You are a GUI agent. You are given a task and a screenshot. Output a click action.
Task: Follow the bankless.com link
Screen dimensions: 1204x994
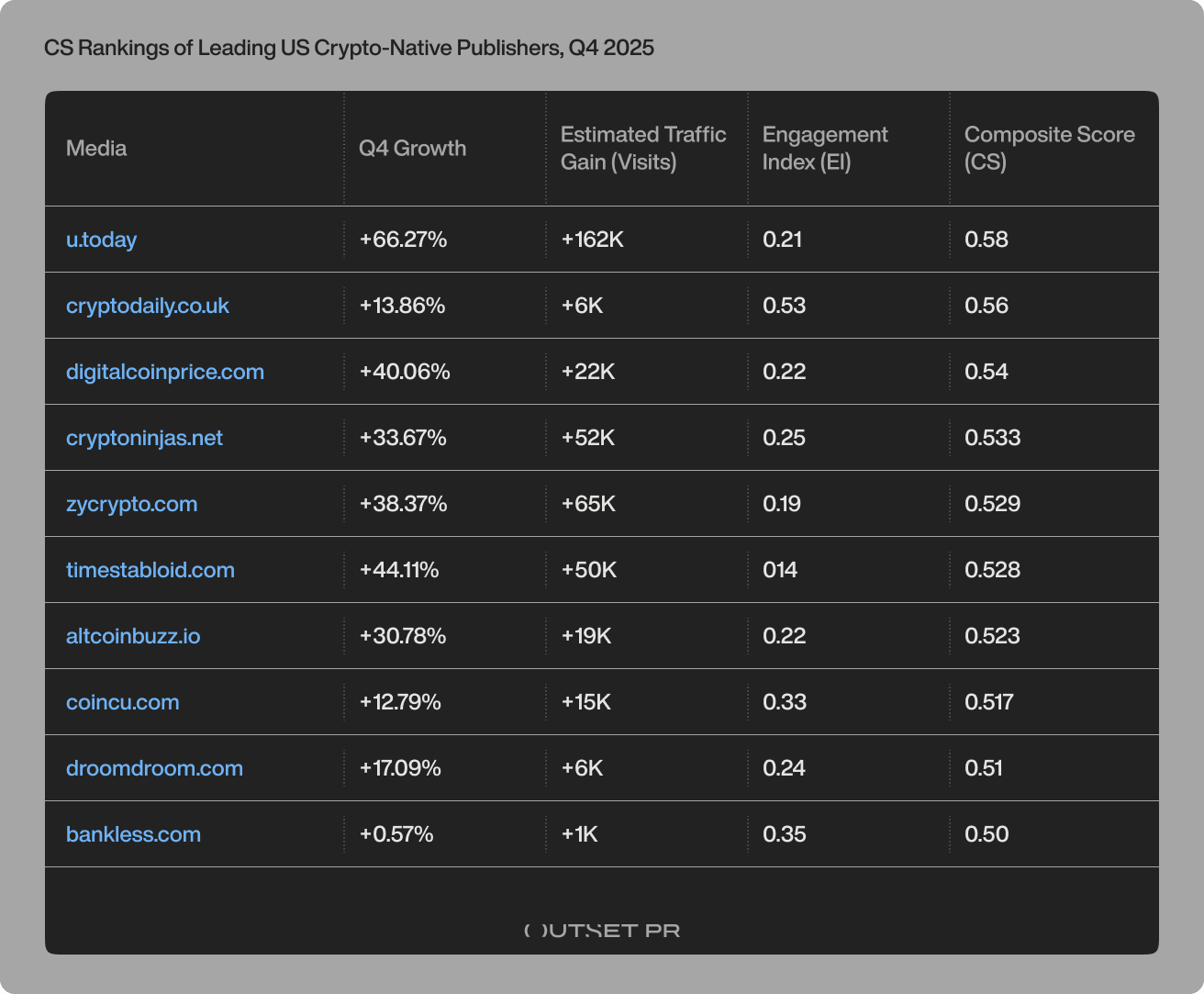coord(133,834)
